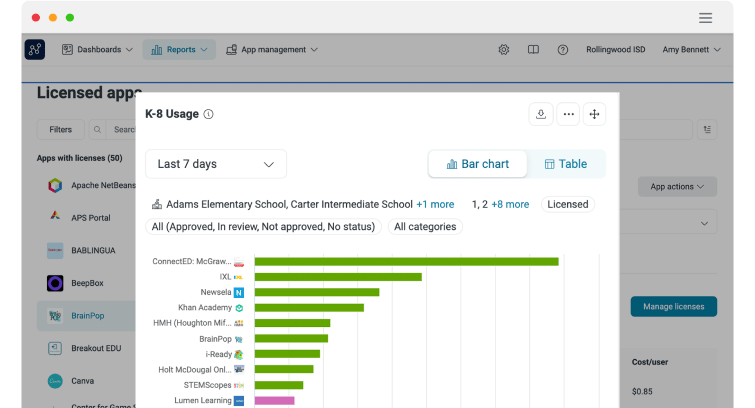The image size is (755, 408).
Task: Switch to Table view
Action: coord(566,164)
